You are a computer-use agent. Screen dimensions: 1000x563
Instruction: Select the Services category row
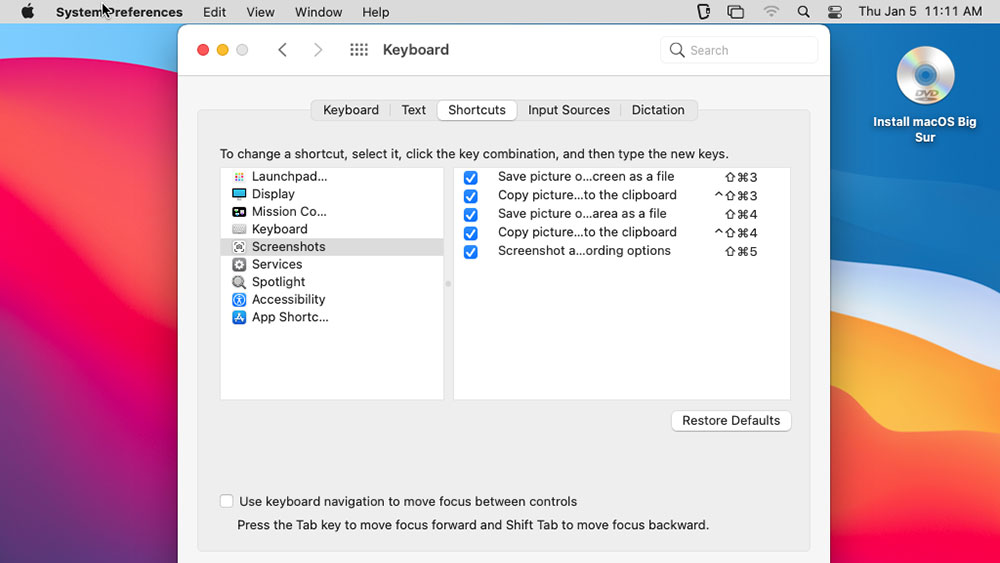(x=332, y=264)
